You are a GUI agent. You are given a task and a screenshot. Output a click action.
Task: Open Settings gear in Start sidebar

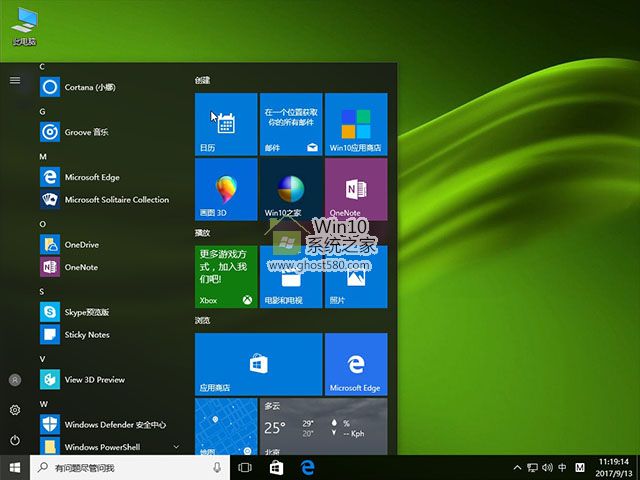[15, 410]
